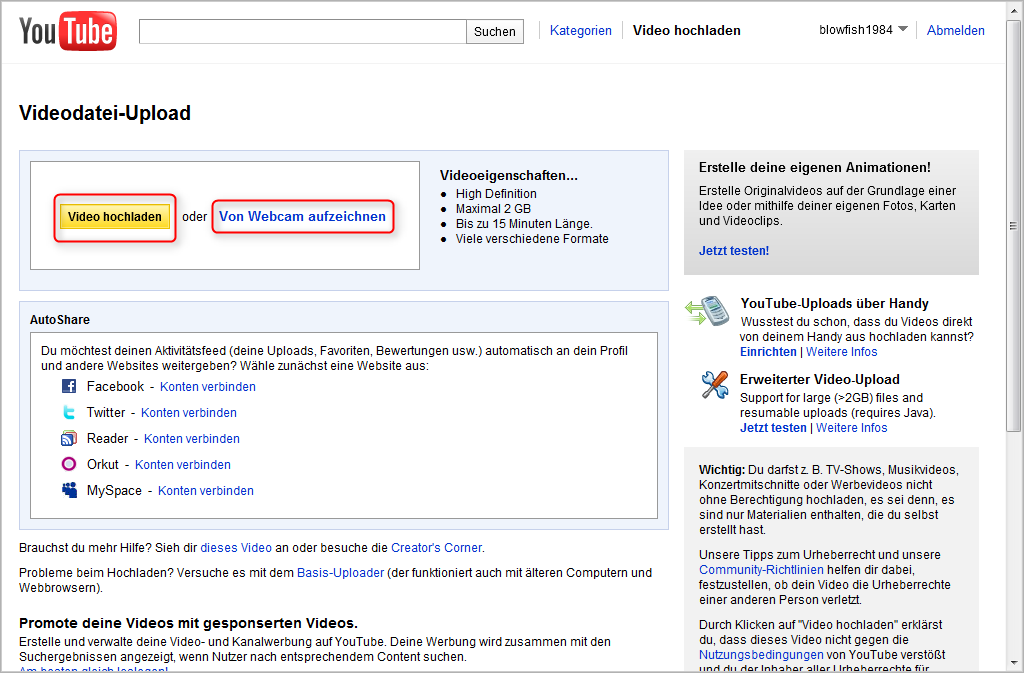Click the Video hochladen button

coord(113,216)
